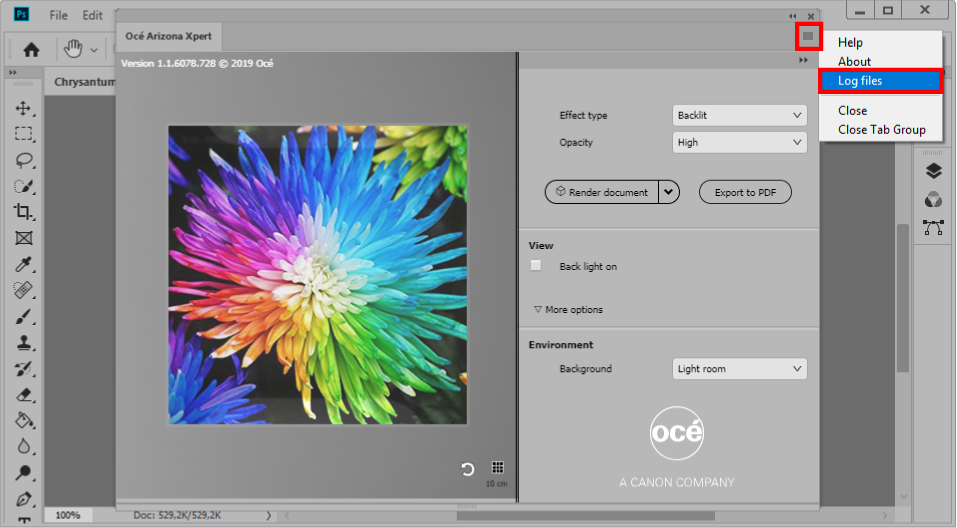Image resolution: width=957 pixels, height=528 pixels.
Task: Open the Render document split arrow
Action: coord(669,192)
